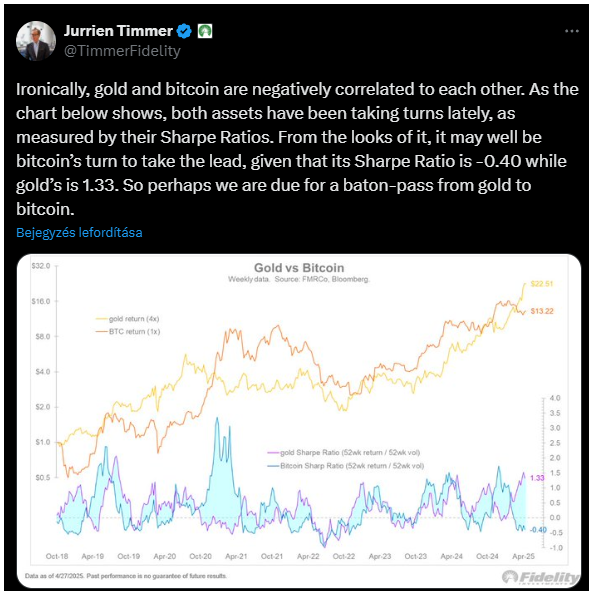The width and height of the screenshot is (593, 595).
Task: Open the three-dot more options menu
Action: 571,31
